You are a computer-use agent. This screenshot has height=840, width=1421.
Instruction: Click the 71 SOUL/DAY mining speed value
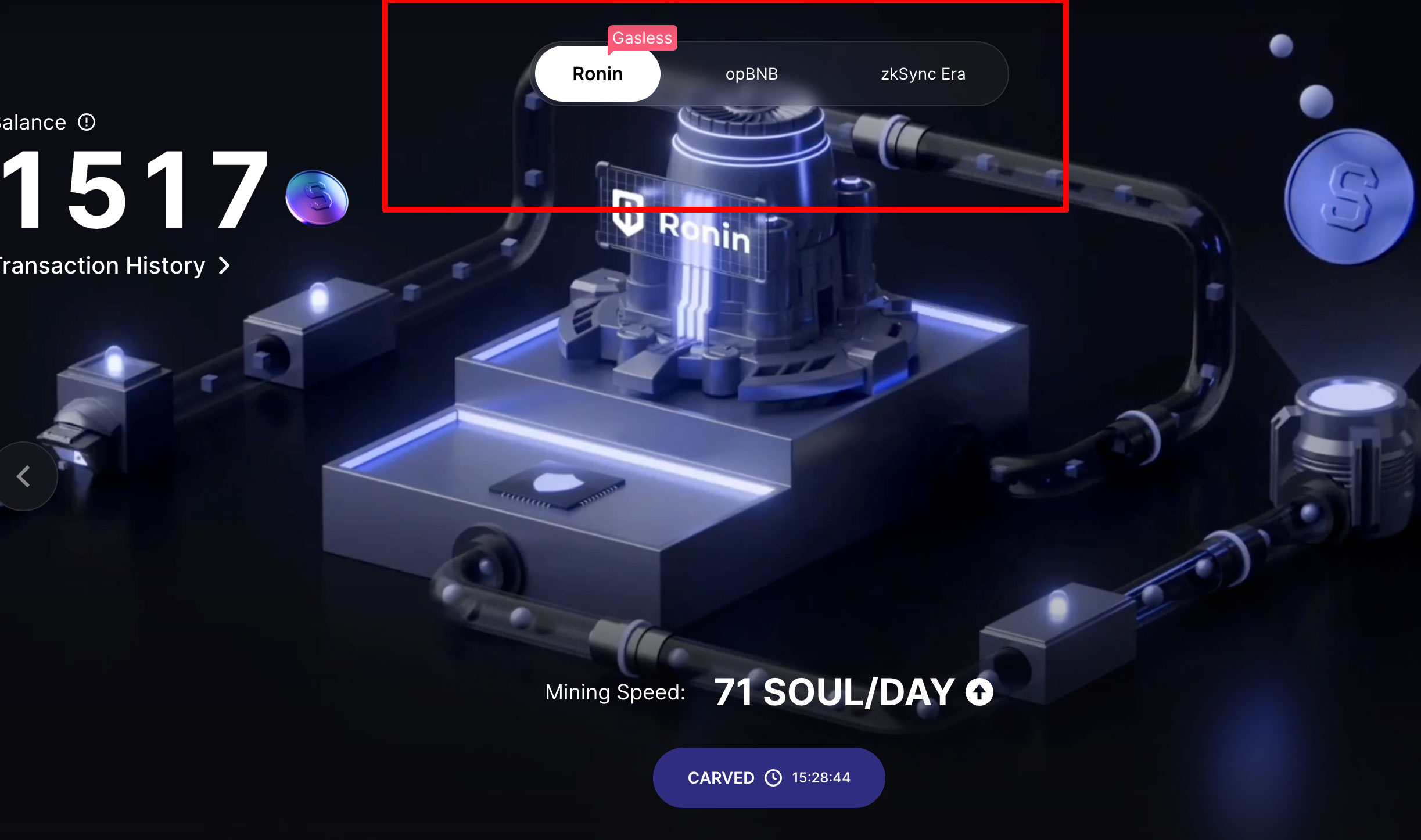click(x=834, y=692)
